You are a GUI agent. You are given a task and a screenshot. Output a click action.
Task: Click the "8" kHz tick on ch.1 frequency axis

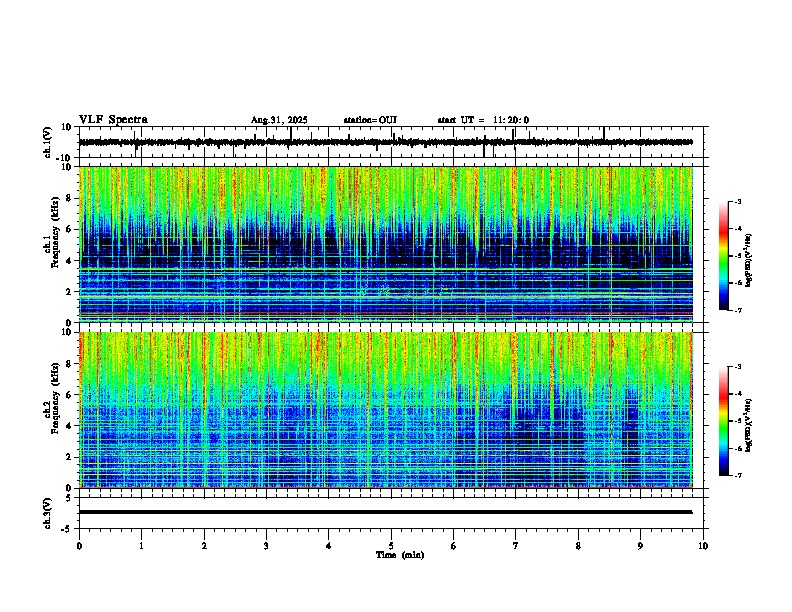tap(70, 198)
